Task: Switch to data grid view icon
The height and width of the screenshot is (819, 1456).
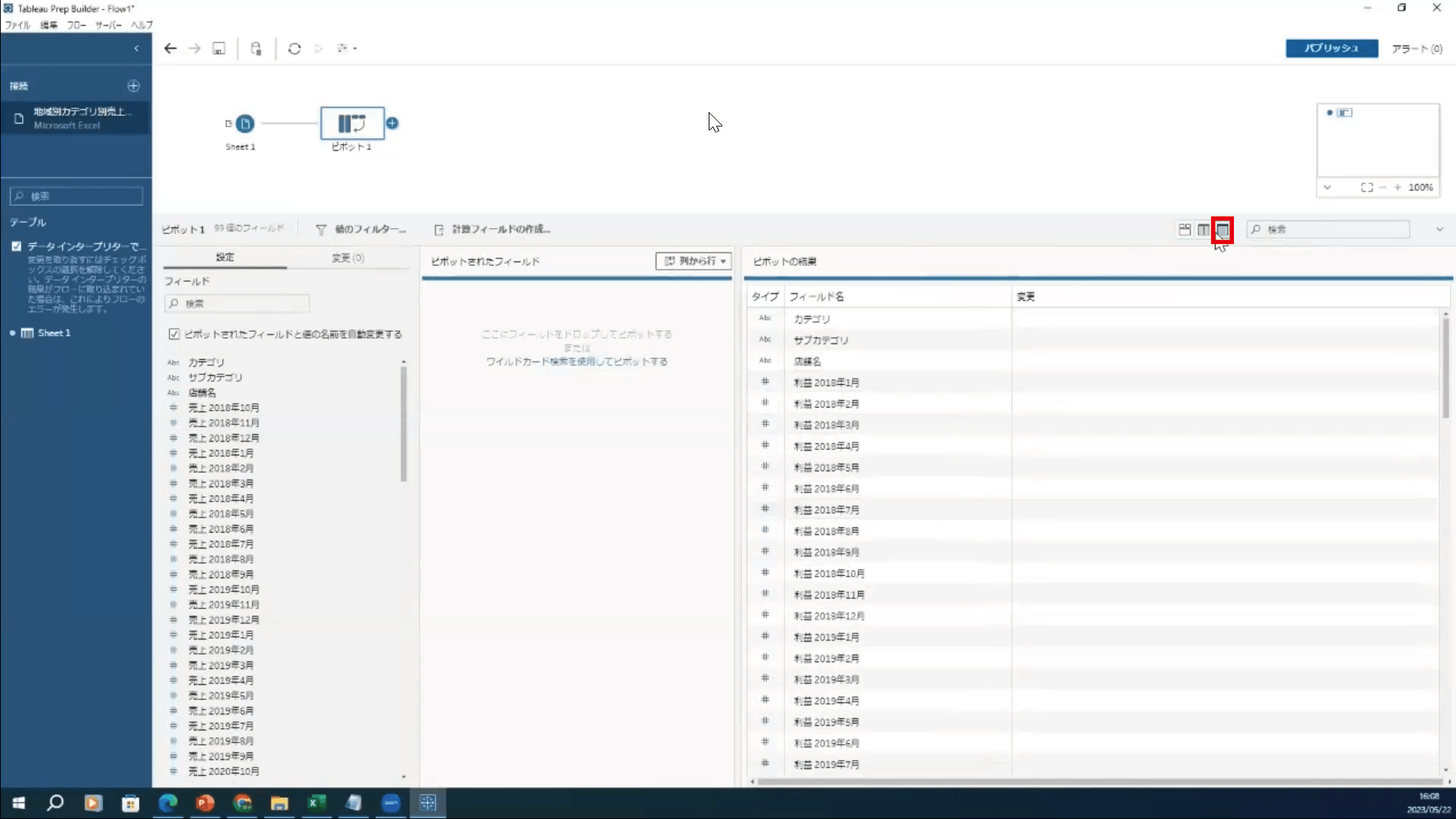Action: point(1204,230)
